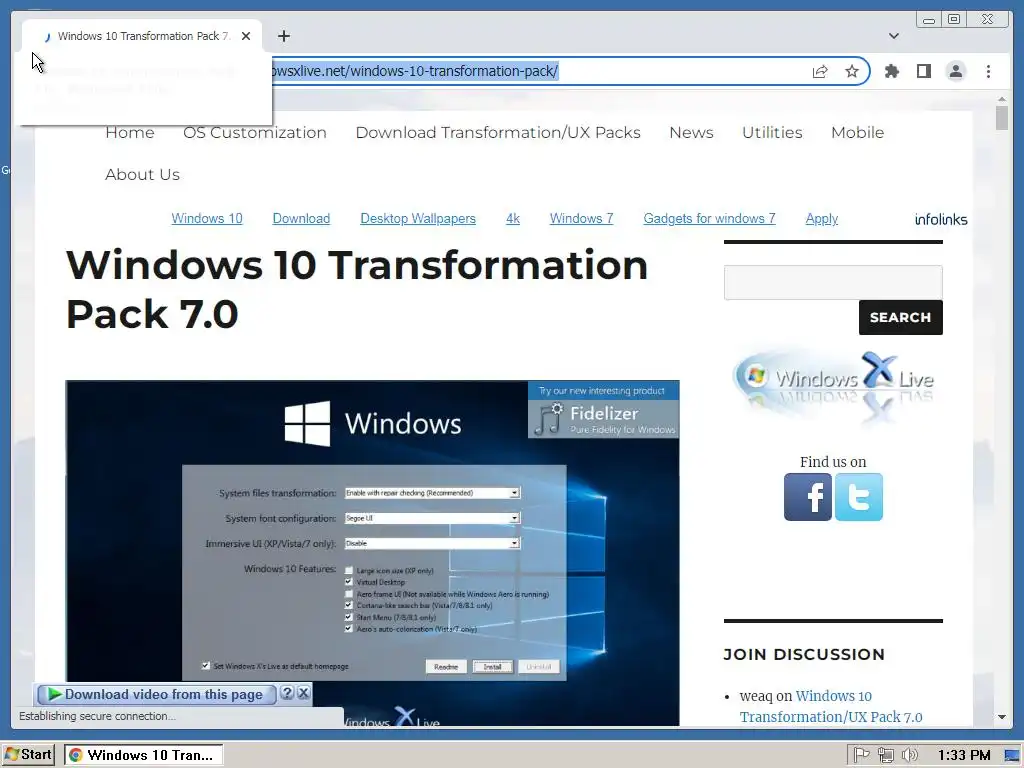Follow the Desktop Wallpapers link
The height and width of the screenshot is (768, 1024).
coord(418,219)
